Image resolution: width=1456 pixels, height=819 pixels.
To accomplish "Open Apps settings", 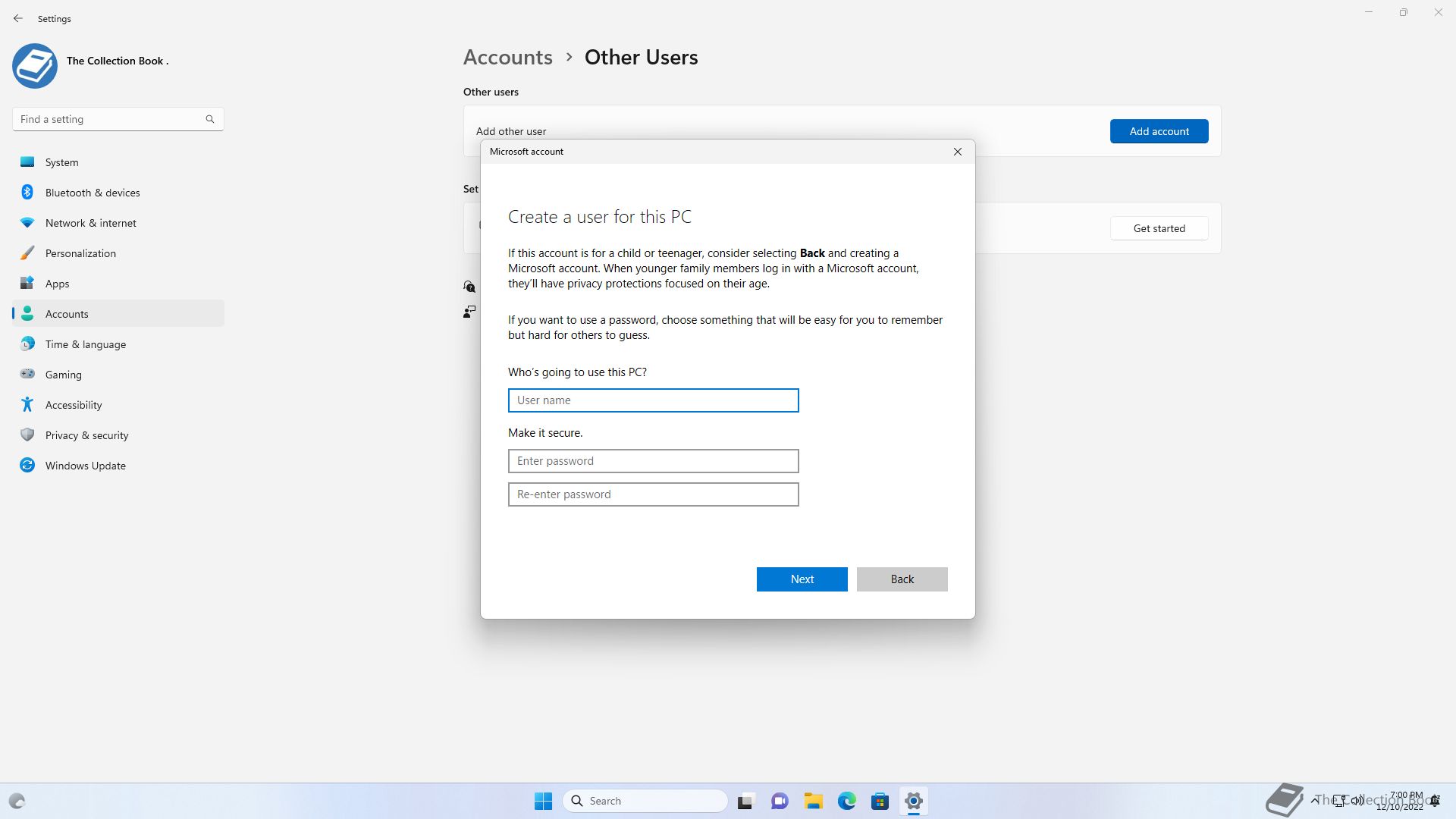I will (118, 284).
